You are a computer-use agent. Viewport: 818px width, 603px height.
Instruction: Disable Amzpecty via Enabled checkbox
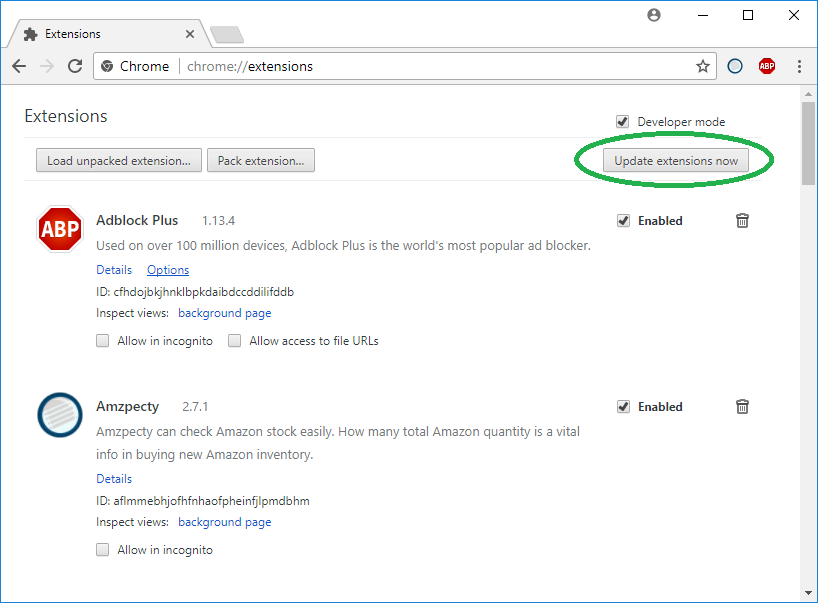pyautogui.click(x=623, y=406)
